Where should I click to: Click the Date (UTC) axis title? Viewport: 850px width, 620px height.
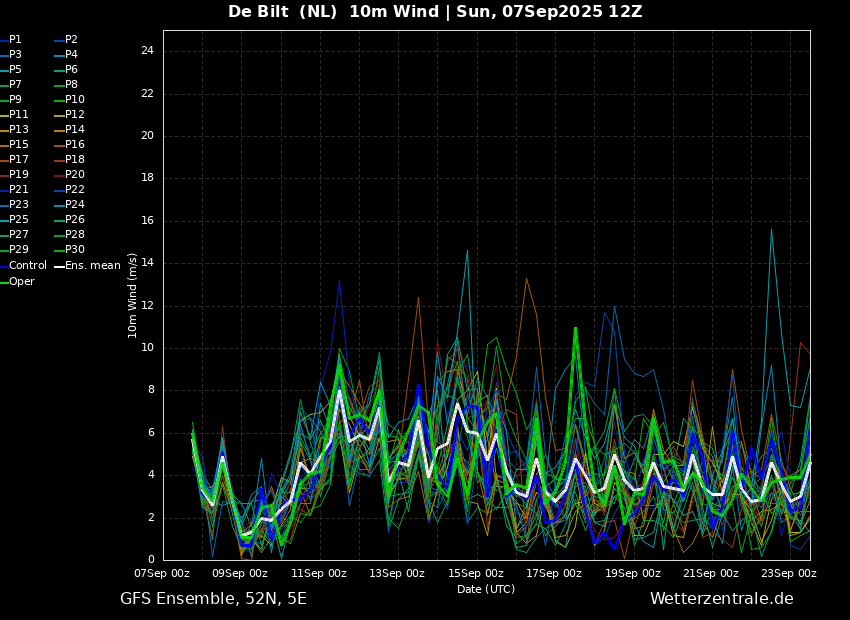point(486,589)
